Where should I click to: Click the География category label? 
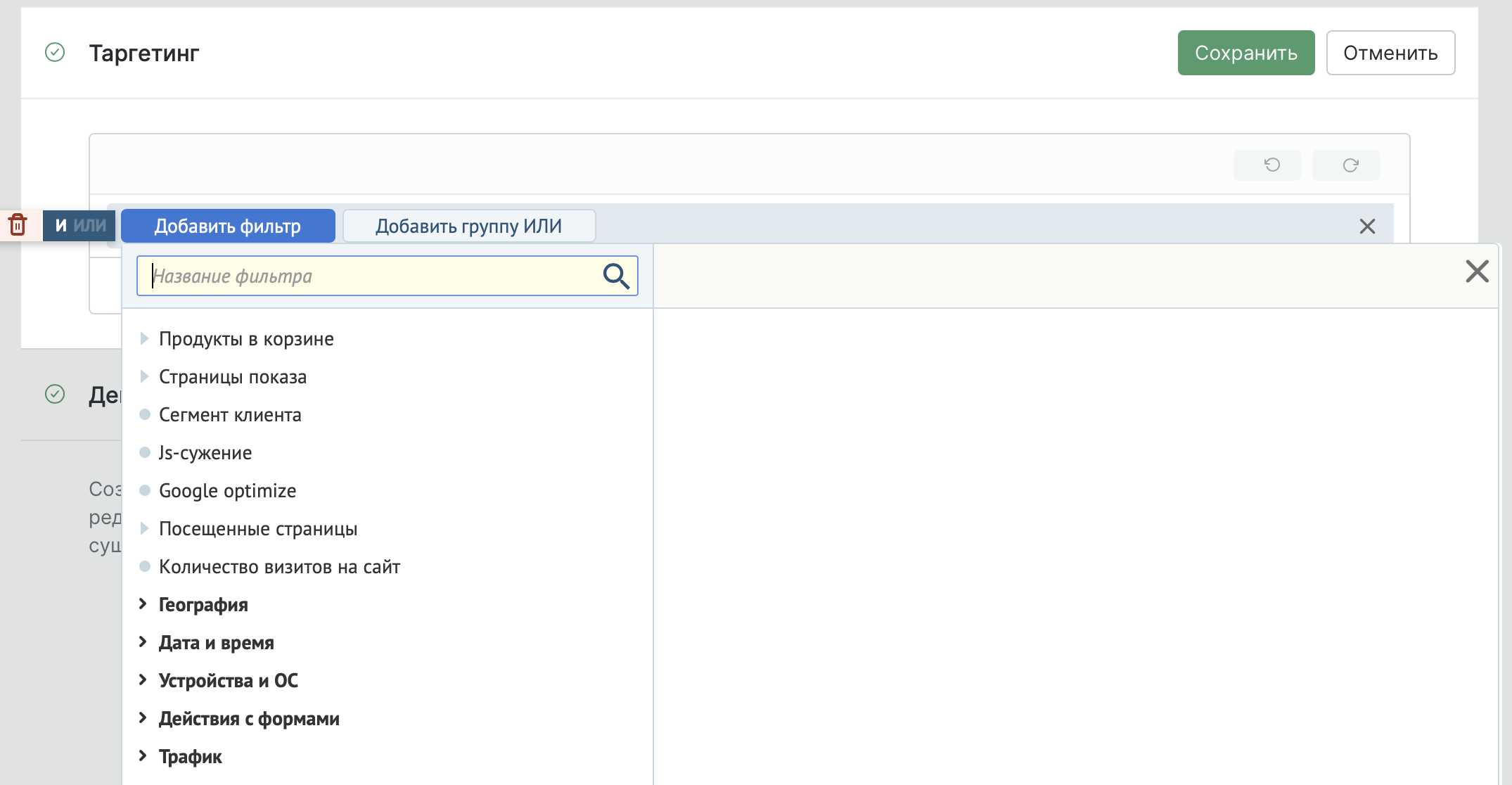tap(203, 605)
